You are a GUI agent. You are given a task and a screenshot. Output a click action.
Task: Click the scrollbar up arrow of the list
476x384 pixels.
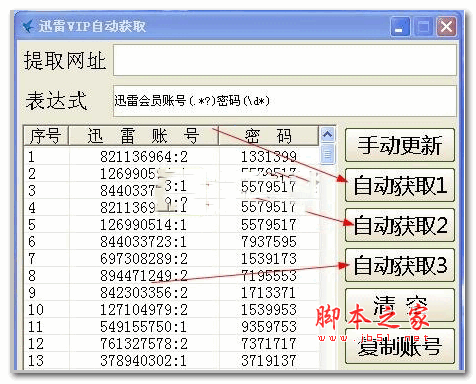tap(327, 134)
